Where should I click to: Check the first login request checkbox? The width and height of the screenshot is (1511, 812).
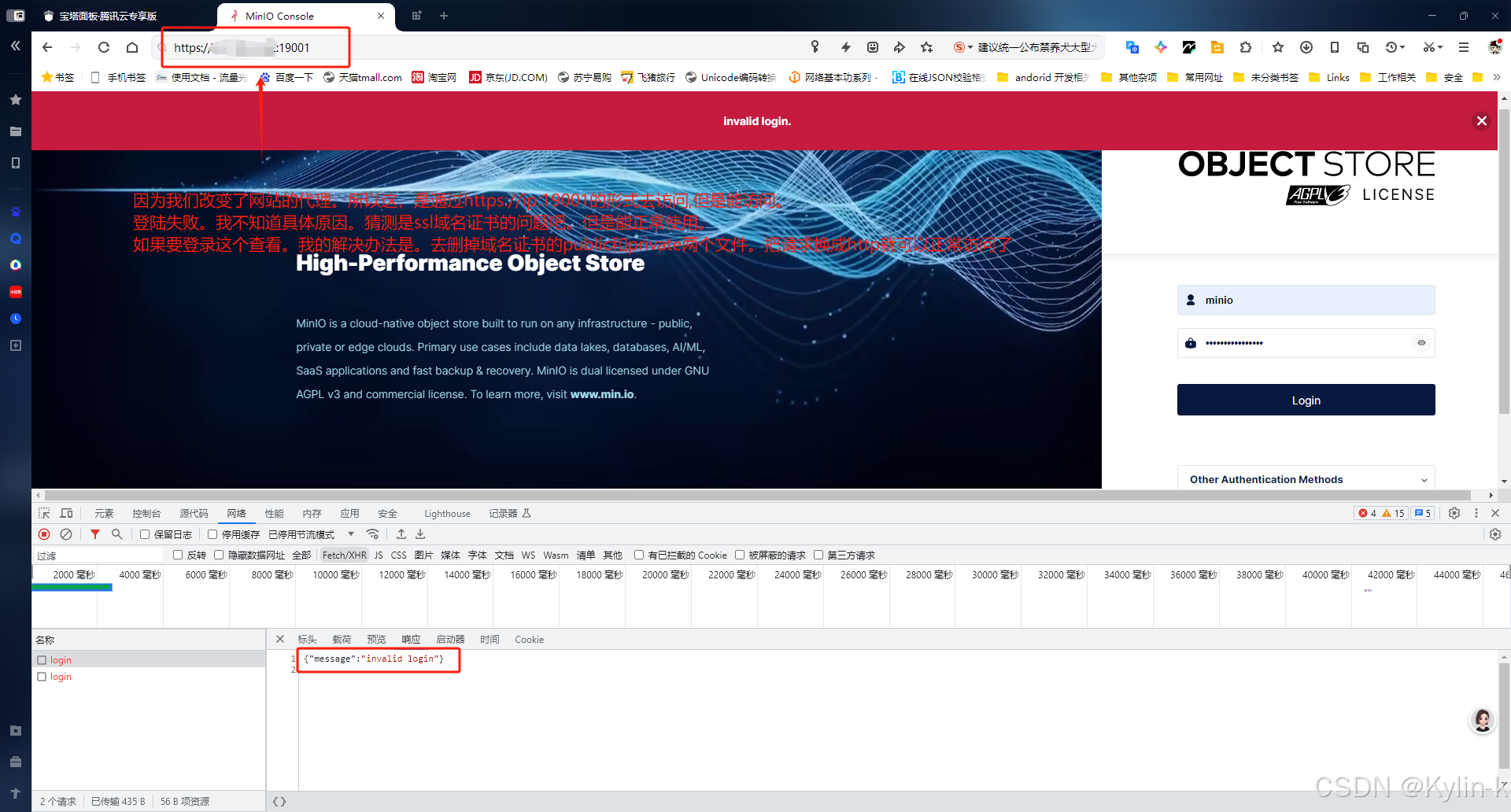tap(42, 660)
